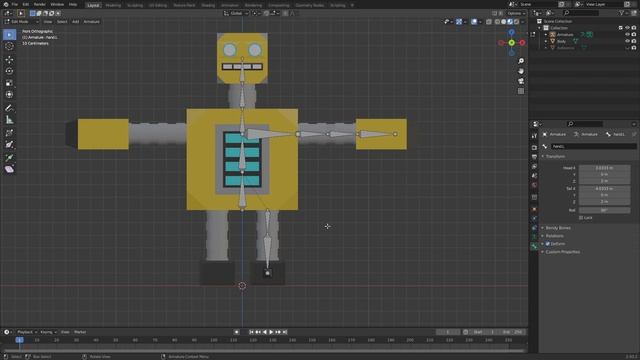Disable Body in renders camera icon
Viewport: 640px width, 360px height.
[x=634, y=41]
